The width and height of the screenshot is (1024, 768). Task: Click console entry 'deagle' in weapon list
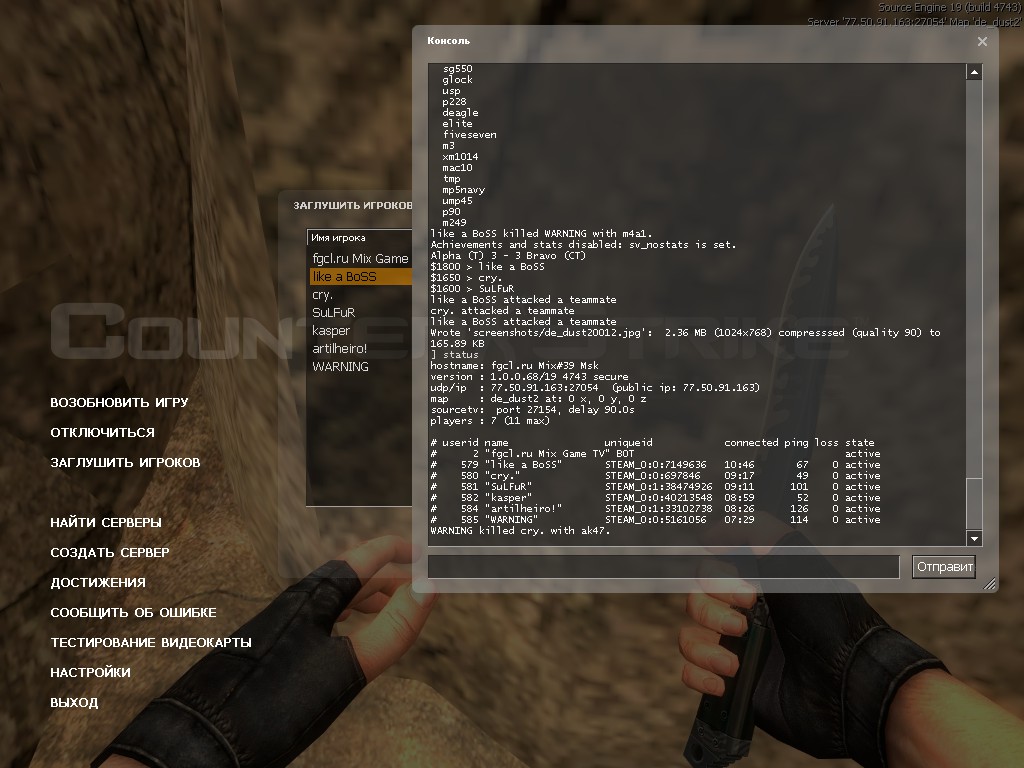(x=460, y=112)
